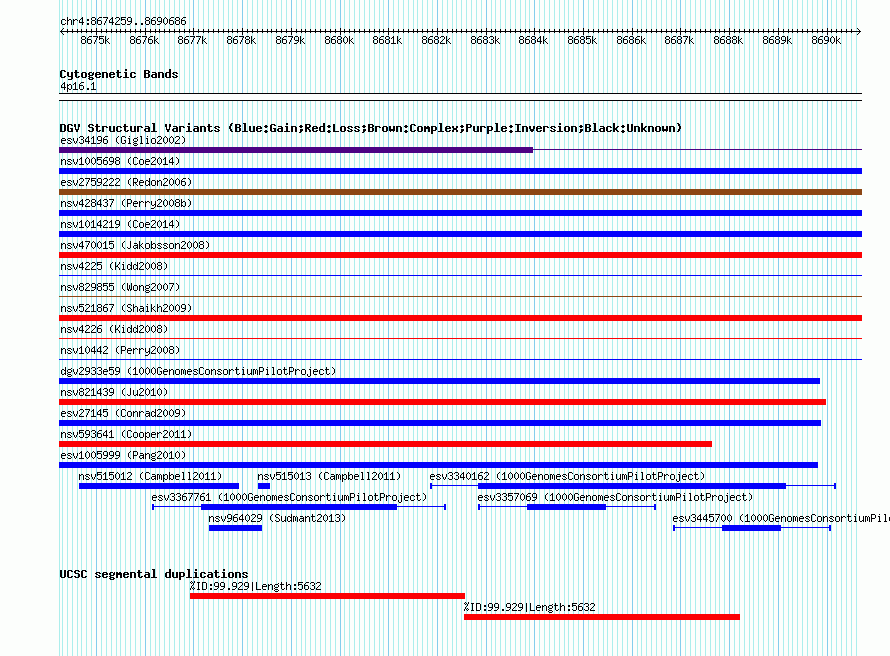Click the blue nsv1005698 gain bar
890x656 pixels.
[x=460, y=171]
